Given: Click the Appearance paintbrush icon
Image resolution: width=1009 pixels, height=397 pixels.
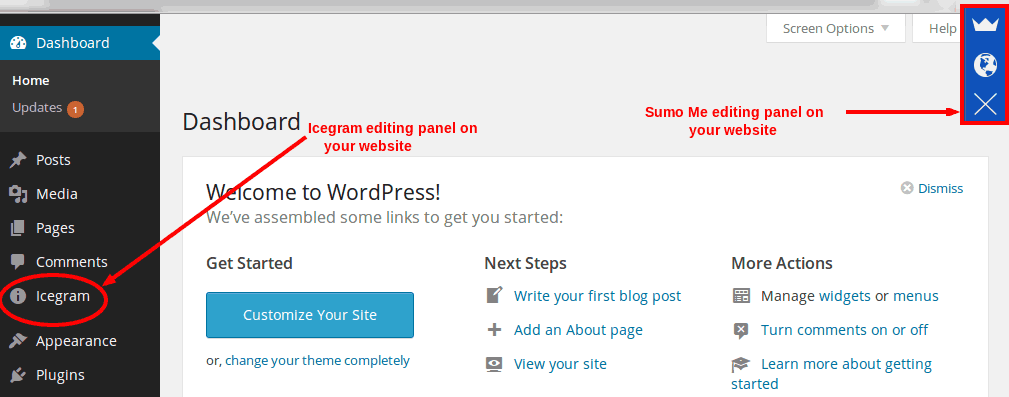Looking at the screenshot, I should pyautogui.click(x=18, y=340).
